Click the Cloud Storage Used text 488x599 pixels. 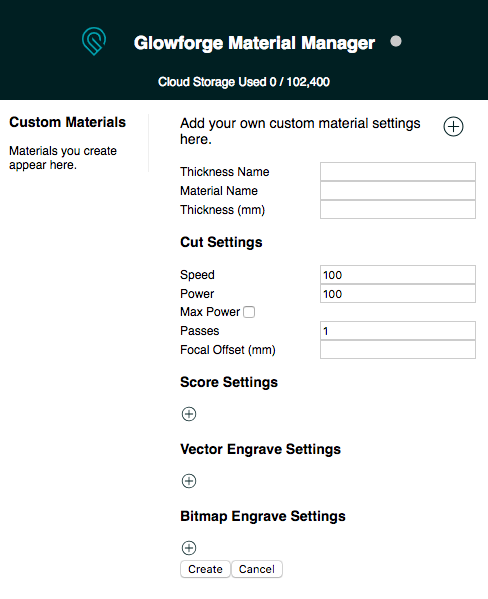coord(244,82)
